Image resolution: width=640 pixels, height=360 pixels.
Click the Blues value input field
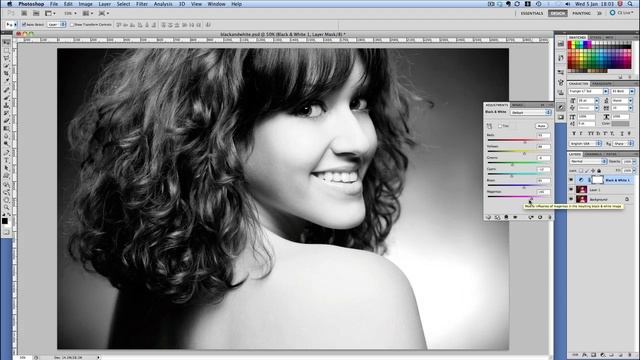pos(544,180)
